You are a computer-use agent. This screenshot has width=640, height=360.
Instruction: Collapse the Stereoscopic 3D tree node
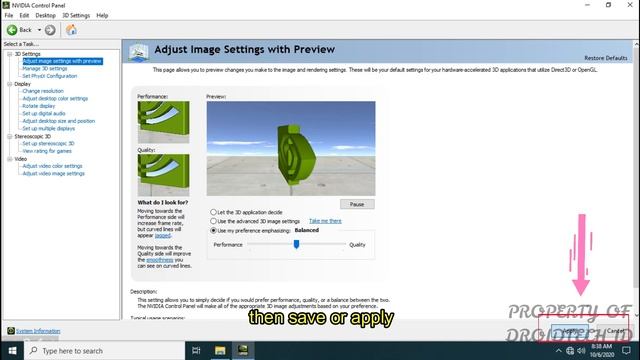point(9,136)
